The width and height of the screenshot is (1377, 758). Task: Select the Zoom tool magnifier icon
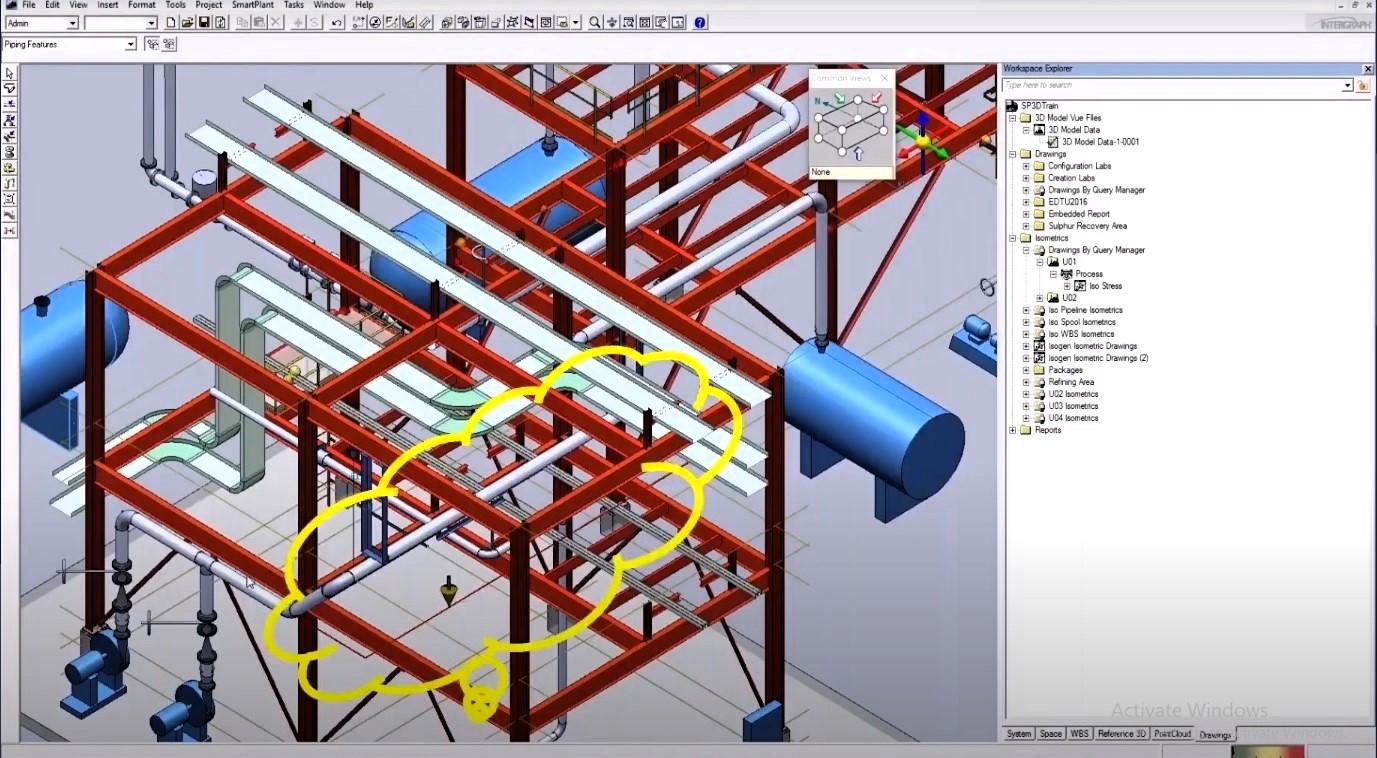tap(595, 22)
